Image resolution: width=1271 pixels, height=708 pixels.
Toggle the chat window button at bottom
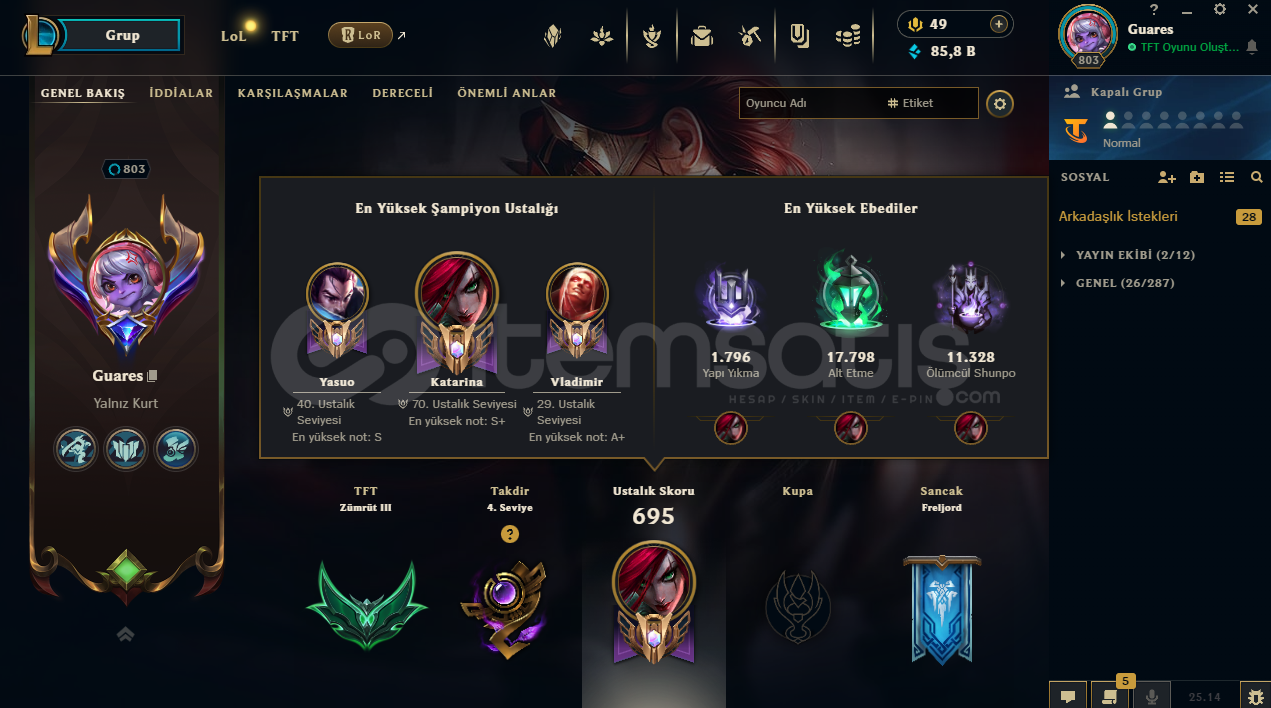pos(1068,696)
